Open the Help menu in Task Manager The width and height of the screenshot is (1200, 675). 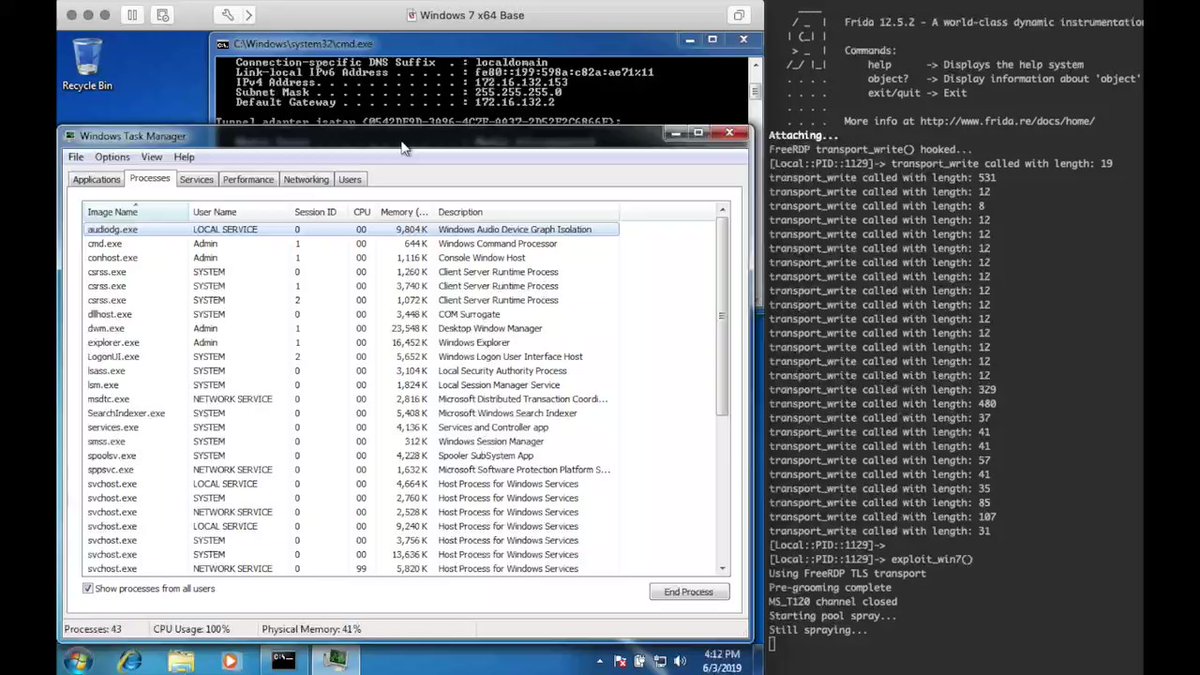point(184,157)
